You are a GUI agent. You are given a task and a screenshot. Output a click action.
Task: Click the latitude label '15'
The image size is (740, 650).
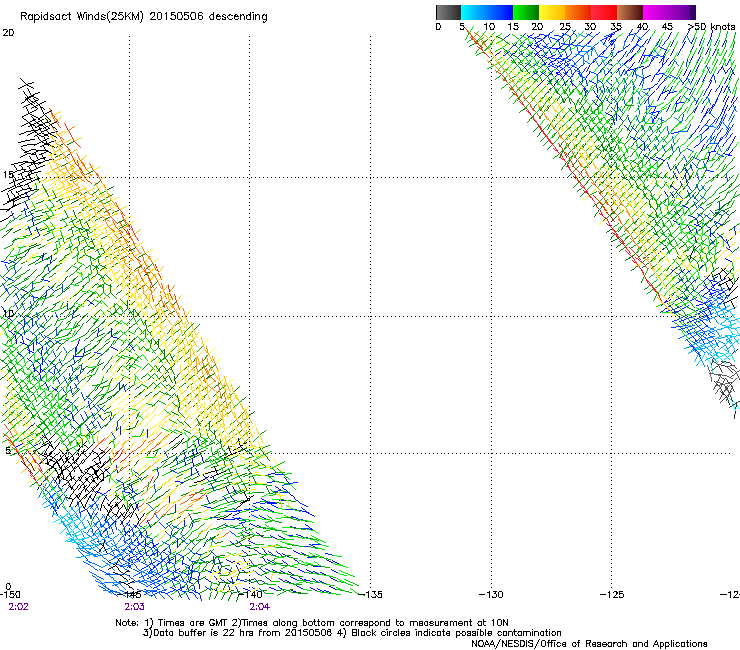[x=8, y=175]
